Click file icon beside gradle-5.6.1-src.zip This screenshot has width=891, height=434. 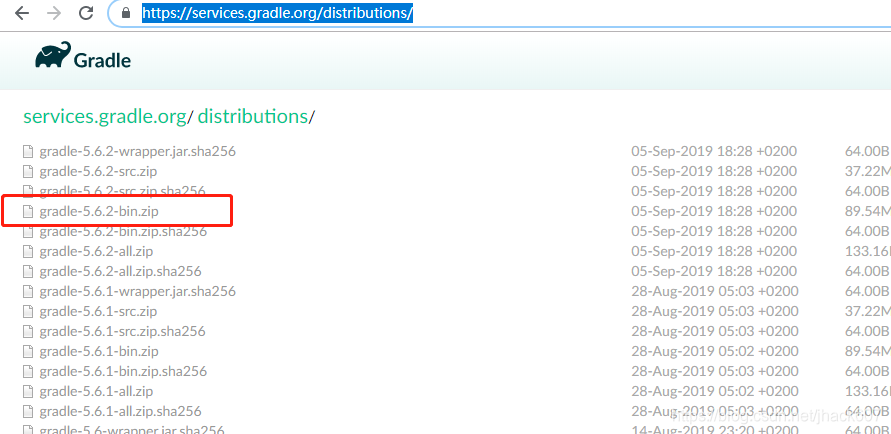tap(27, 311)
